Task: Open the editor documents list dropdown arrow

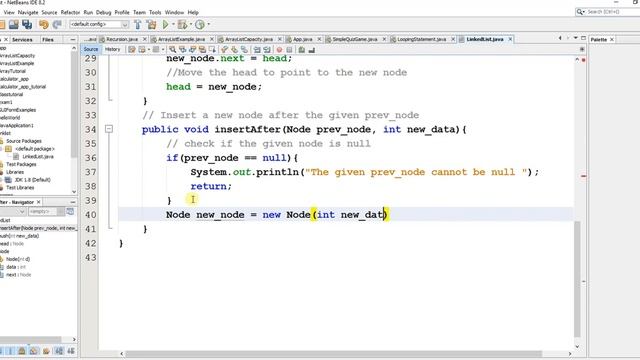Action: click(576, 38)
